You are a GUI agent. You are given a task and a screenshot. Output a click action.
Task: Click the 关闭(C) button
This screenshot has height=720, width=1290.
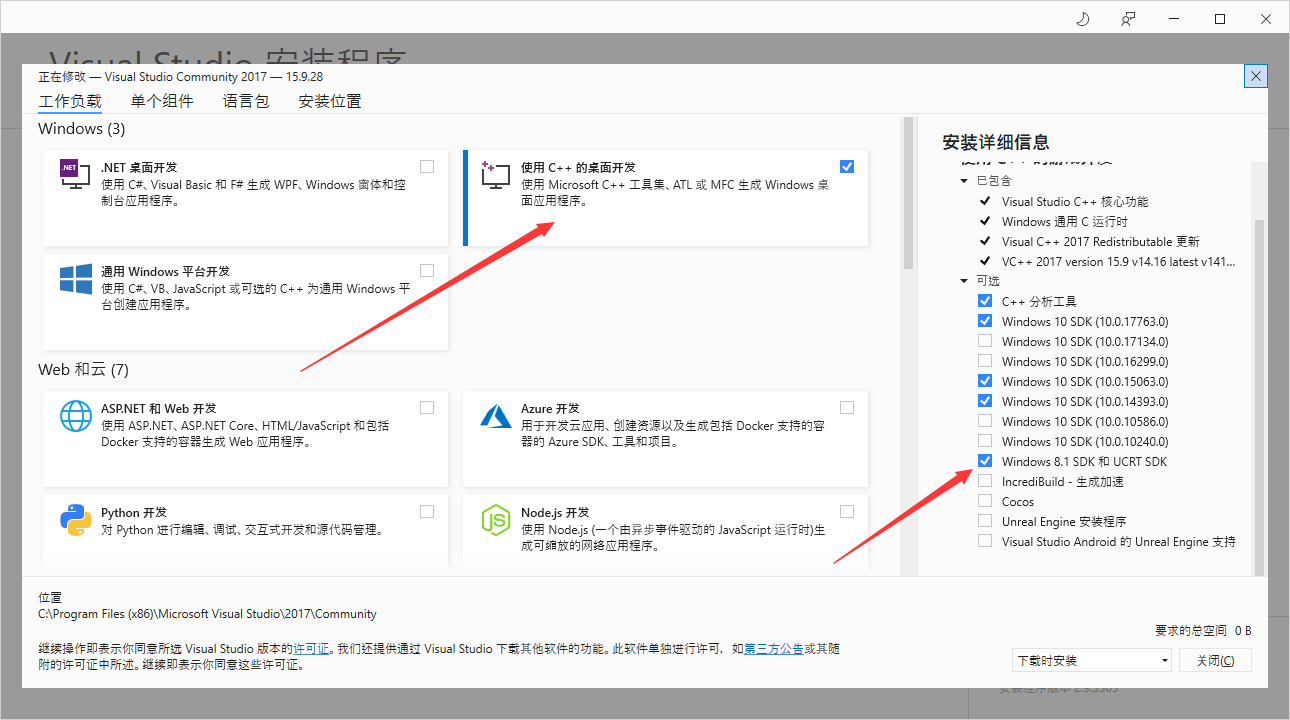pyautogui.click(x=1215, y=661)
